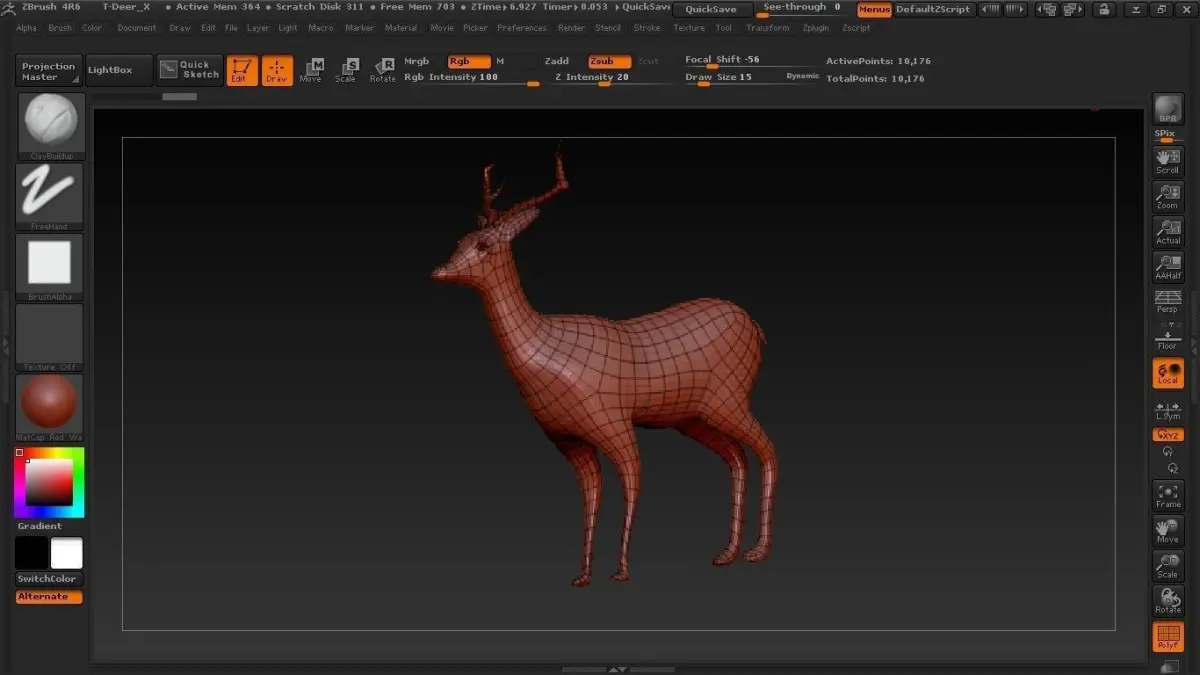Screen dimensions: 1200x675
Task: Toggle Persp perspective view
Action: (x=1168, y=302)
